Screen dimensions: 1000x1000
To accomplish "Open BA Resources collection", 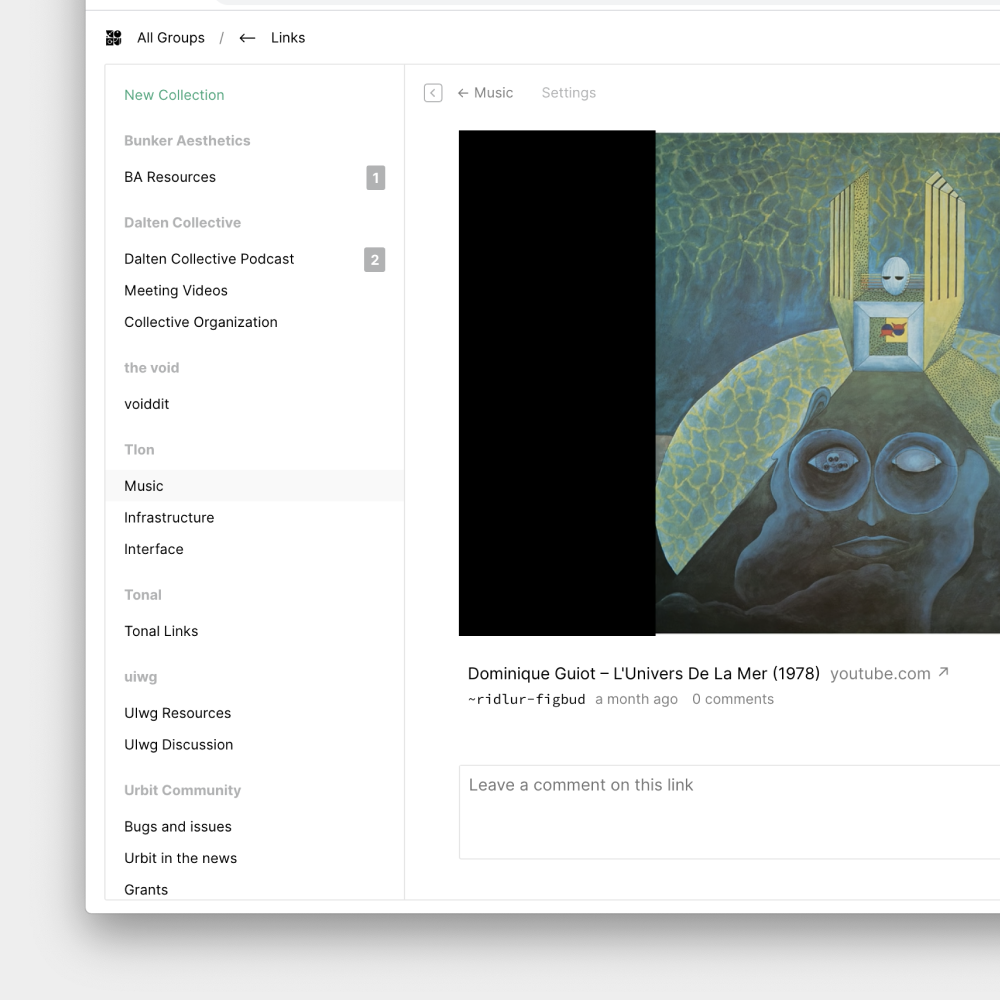I will coord(170,177).
